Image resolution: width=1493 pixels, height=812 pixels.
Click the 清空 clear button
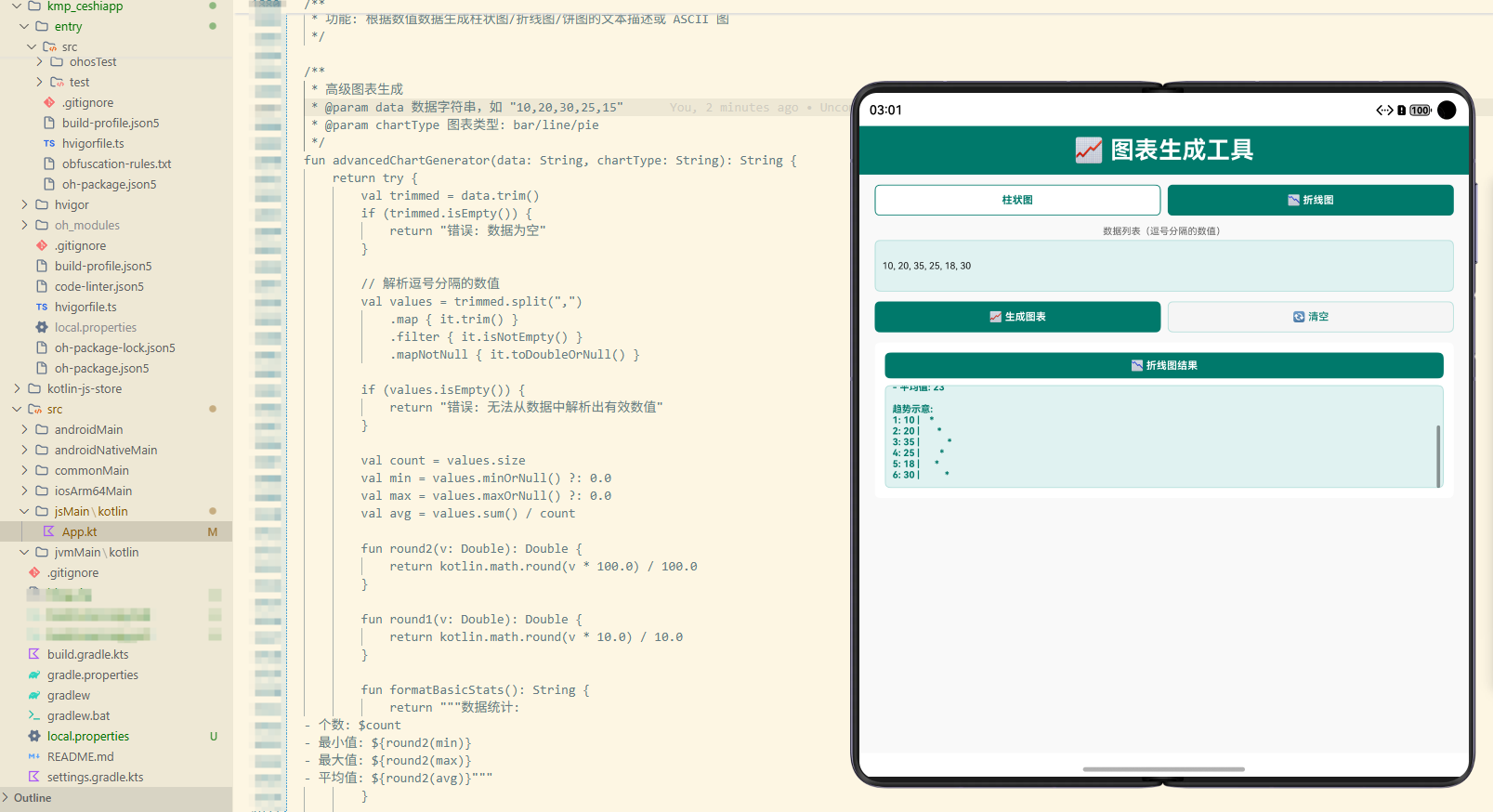1310,317
